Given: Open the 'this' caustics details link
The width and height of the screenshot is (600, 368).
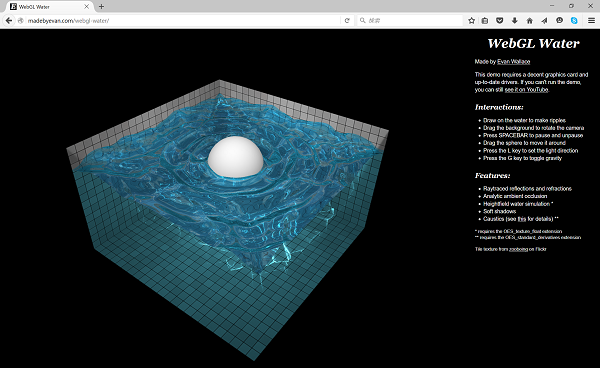Looking at the screenshot, I should coord(522,219).
